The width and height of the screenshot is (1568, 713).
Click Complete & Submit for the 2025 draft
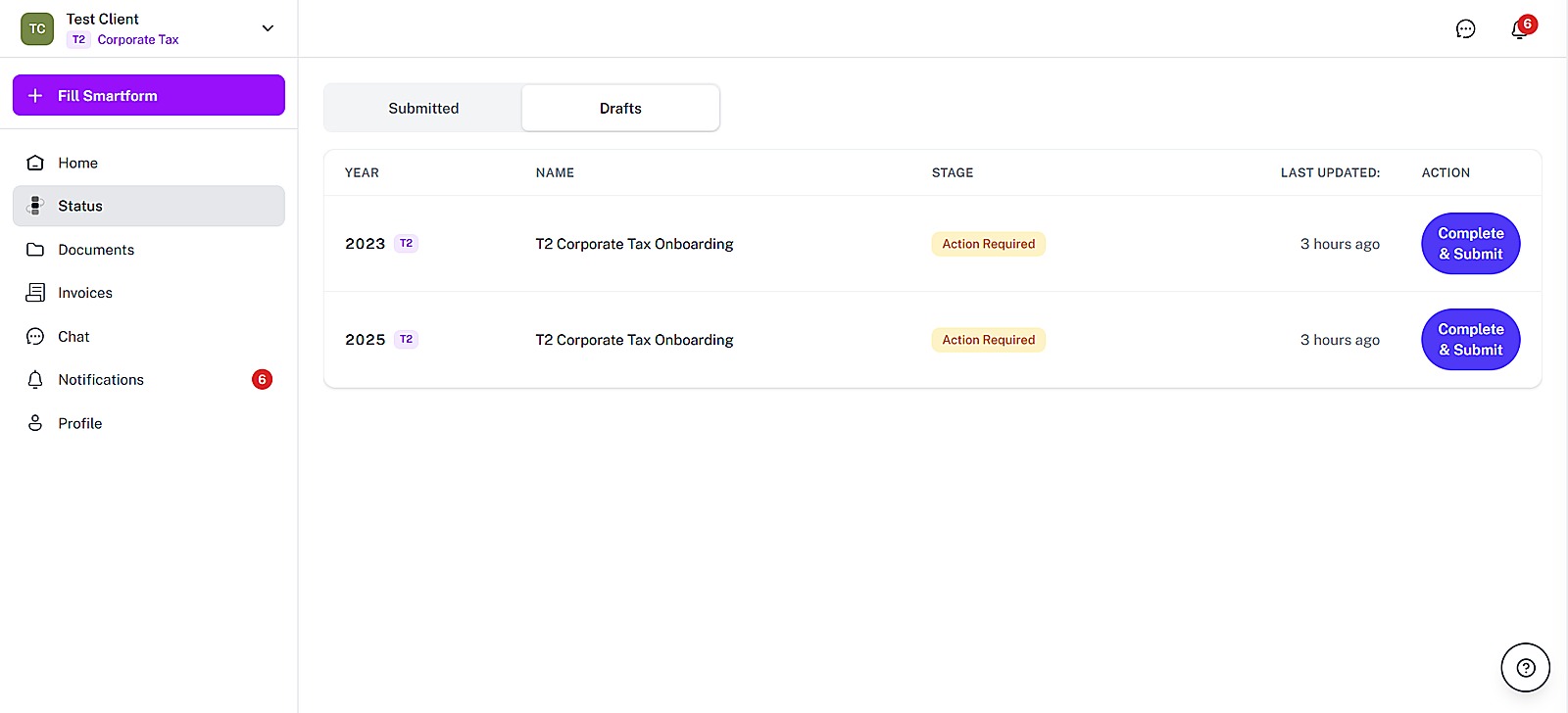(1470, 340)
